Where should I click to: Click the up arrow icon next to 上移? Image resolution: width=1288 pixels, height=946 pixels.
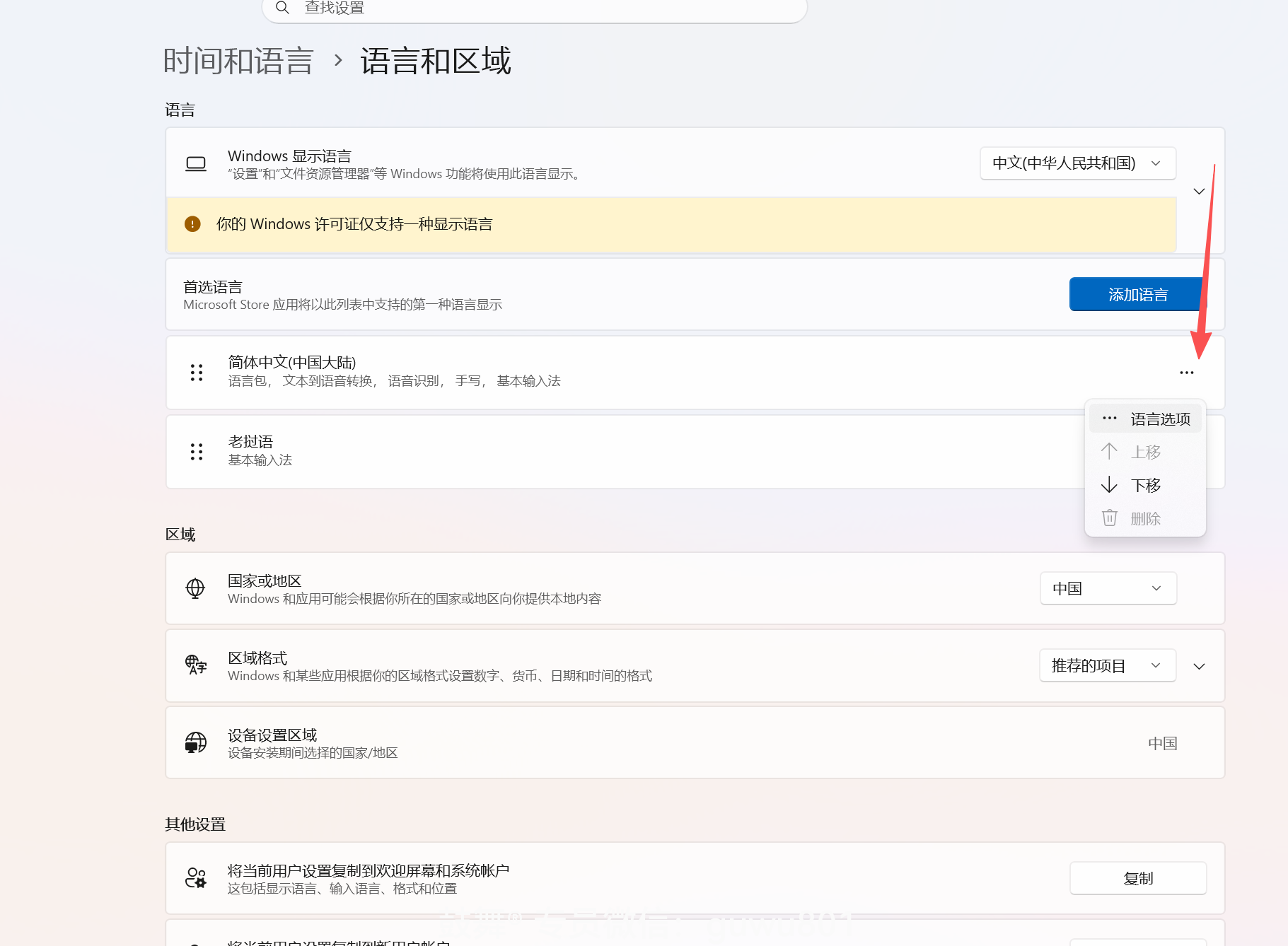(x=1109, y=451)
